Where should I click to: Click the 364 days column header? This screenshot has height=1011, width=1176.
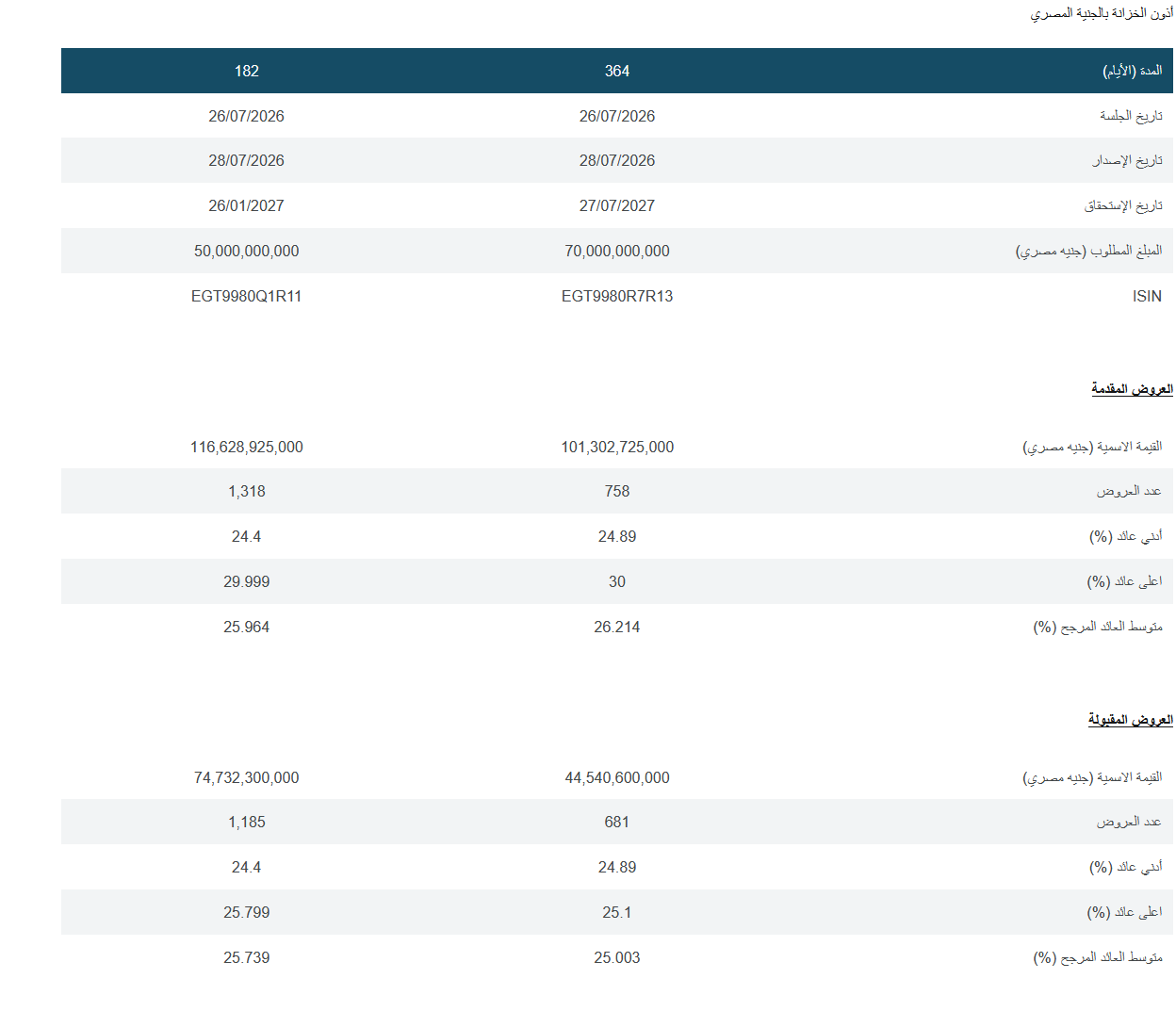[x=617, y=71]
